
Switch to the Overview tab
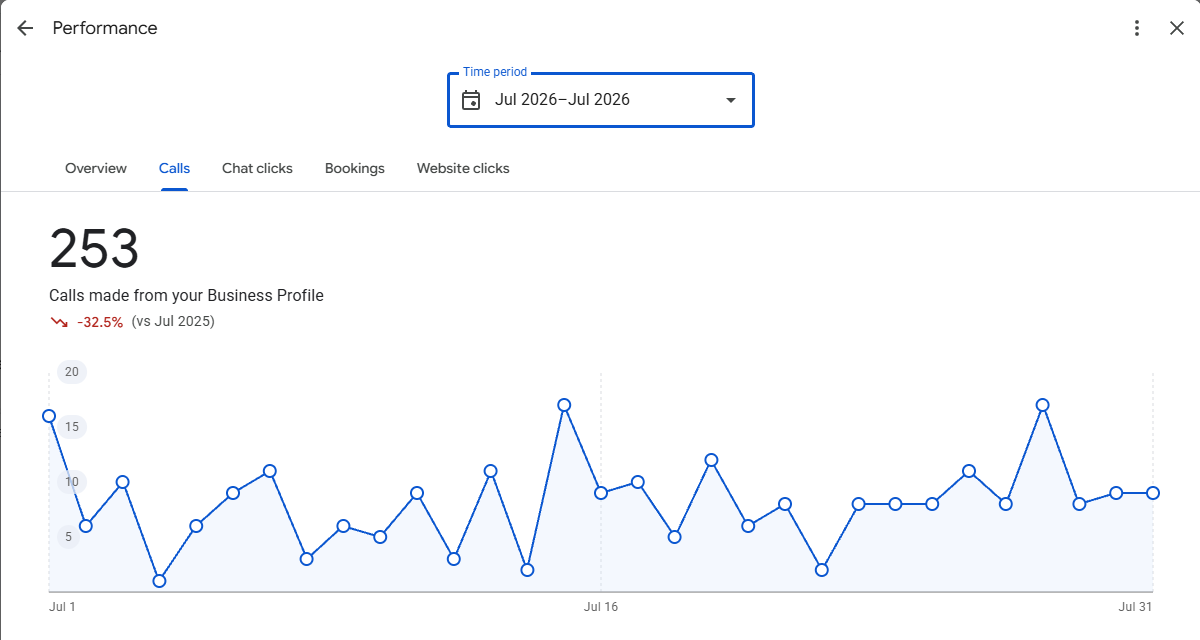pyautogui.click(x=96, y=168)
